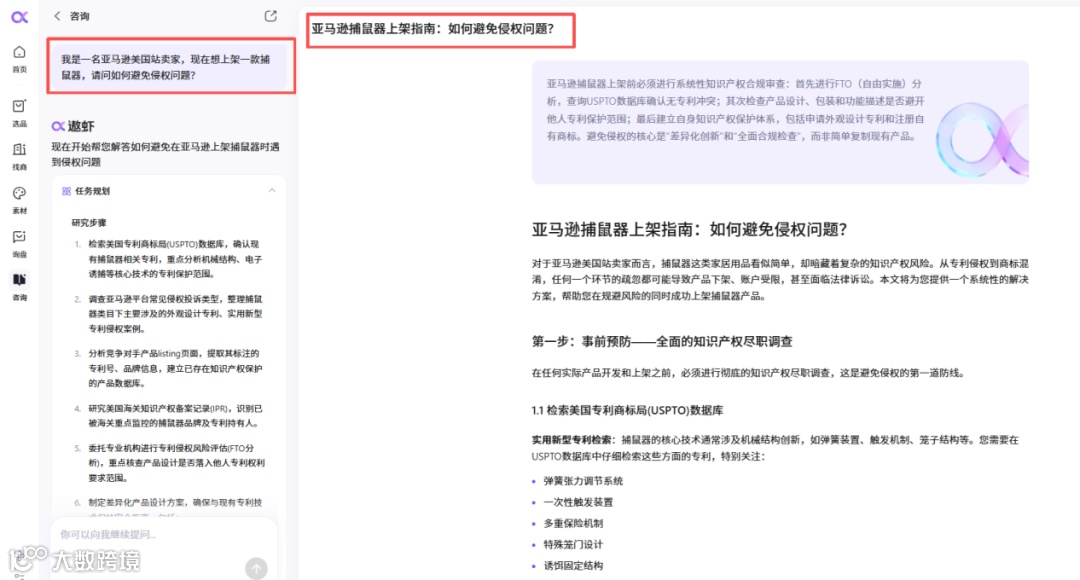Collapse the 任务规划 panel with its chevron
1080x580 pixels.
pos(272,191)
